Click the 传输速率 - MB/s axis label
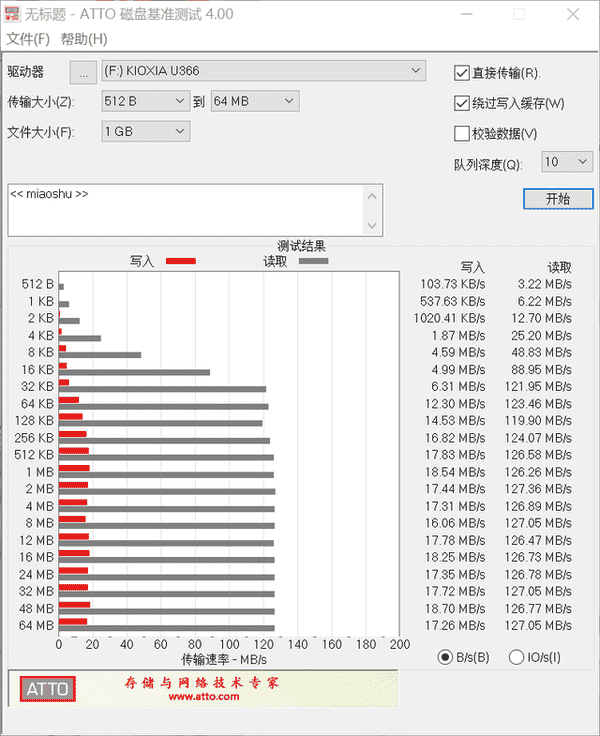600x736 pixels. [x=224, y=660]
